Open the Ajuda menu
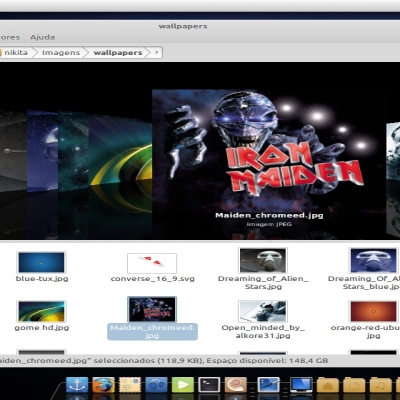Viewport: 400px width, 400px height. [x=42, y=37]
